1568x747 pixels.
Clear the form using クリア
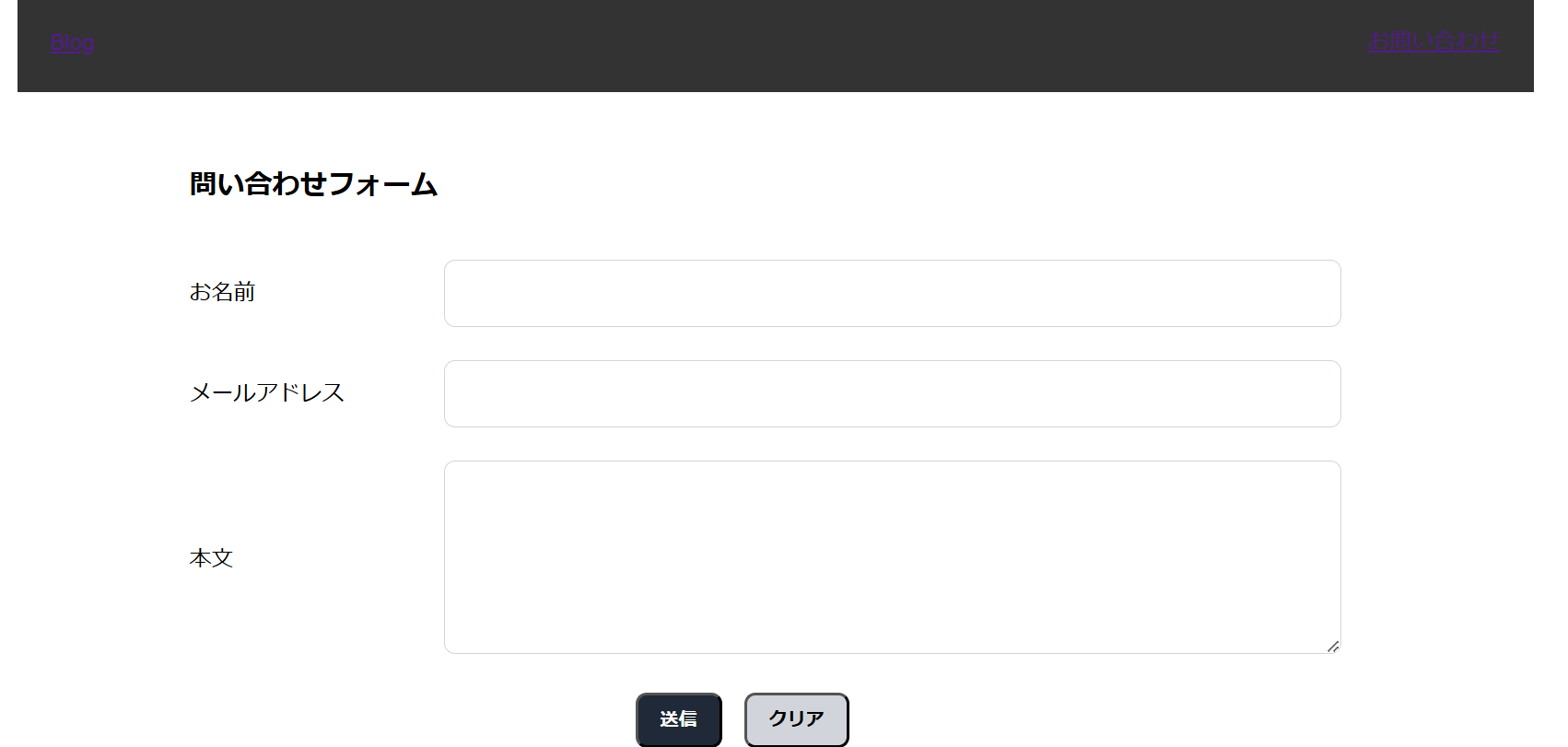796,718
